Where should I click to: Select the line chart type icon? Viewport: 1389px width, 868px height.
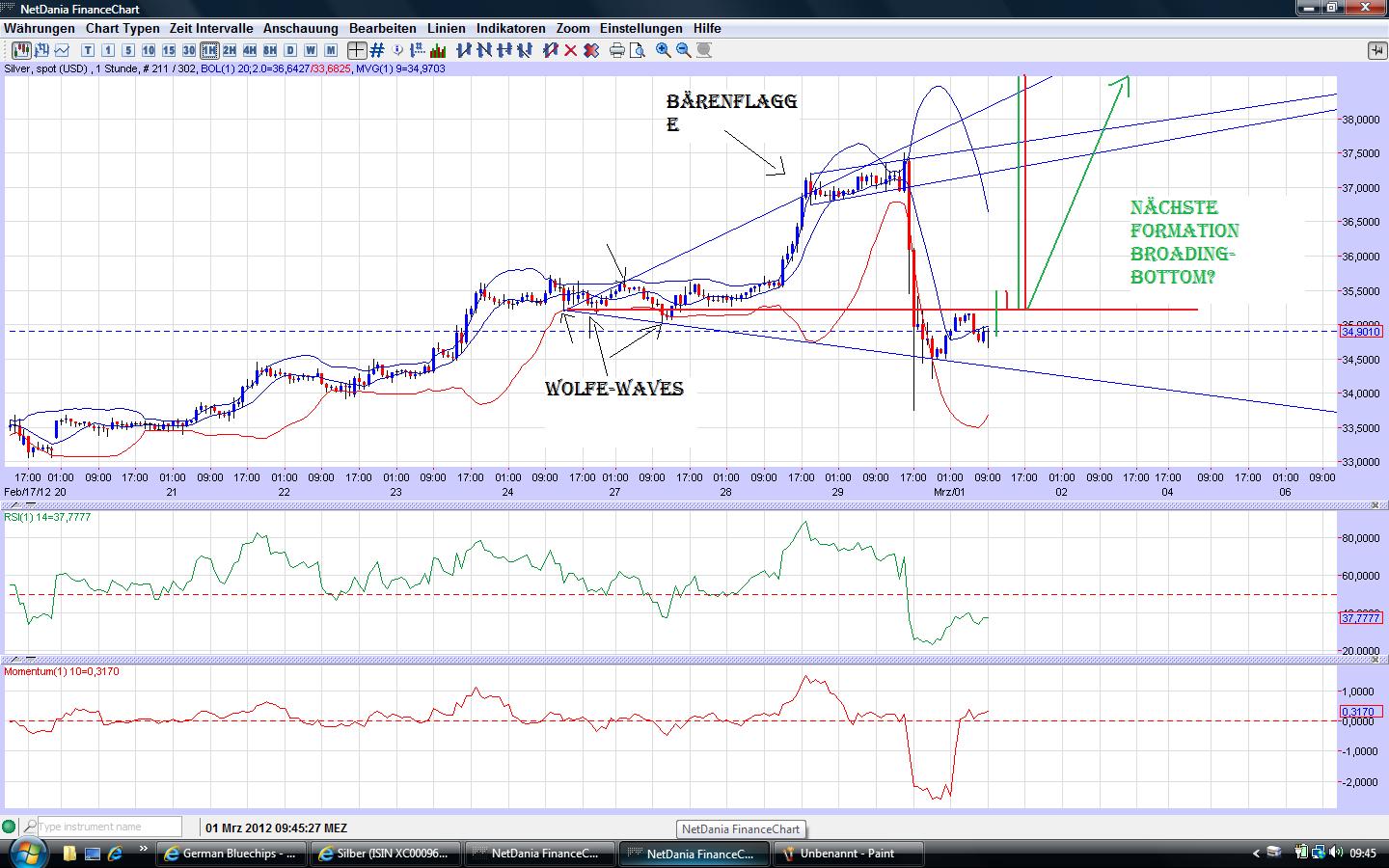(x=62, y=50)
